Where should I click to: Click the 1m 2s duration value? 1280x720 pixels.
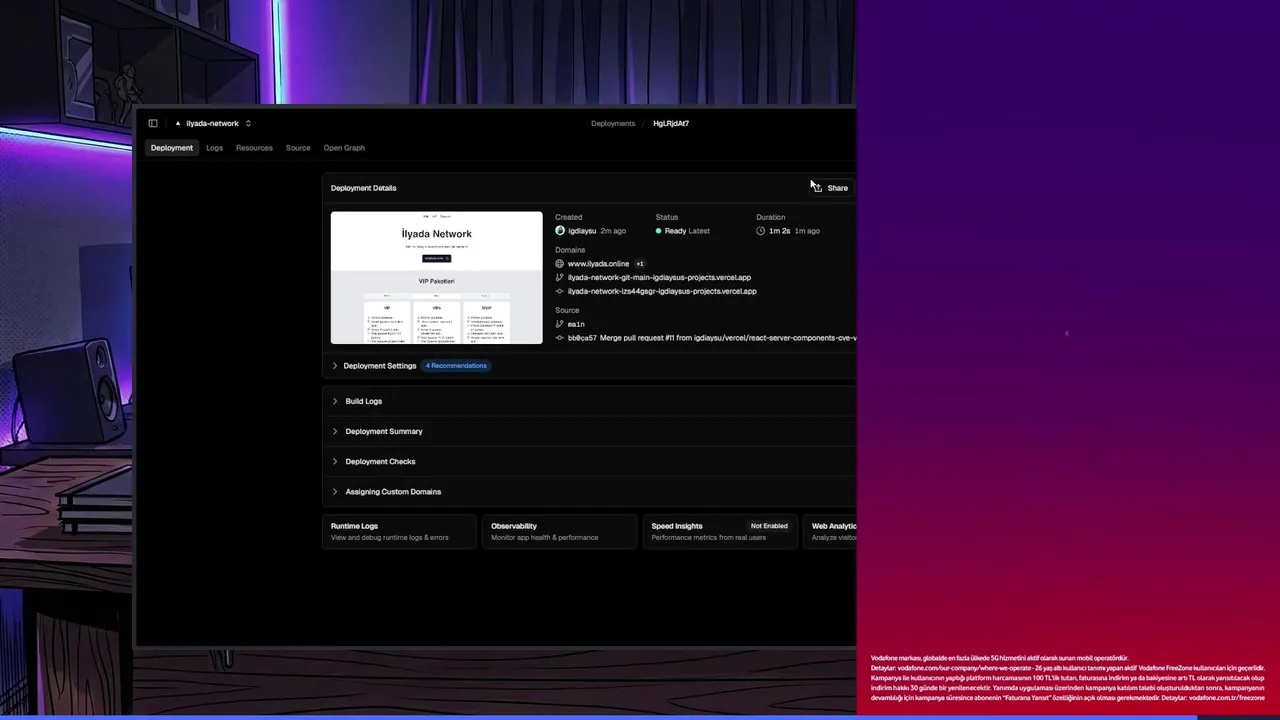point(779,231)
